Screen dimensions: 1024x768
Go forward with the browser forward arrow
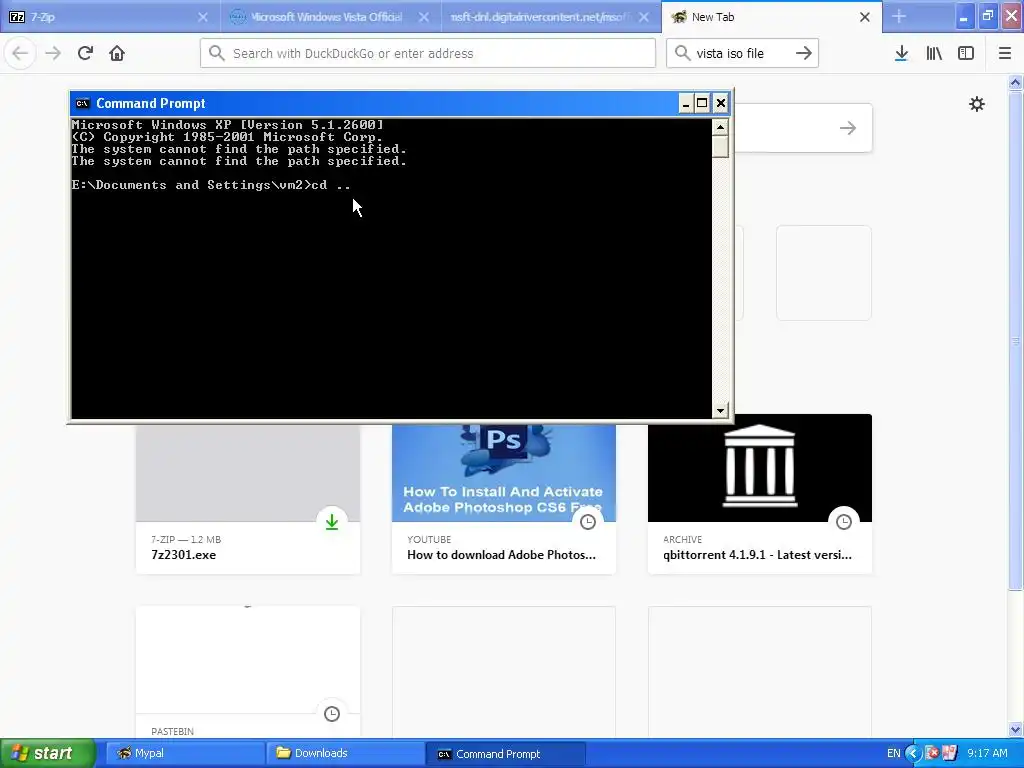click(53, 53)
